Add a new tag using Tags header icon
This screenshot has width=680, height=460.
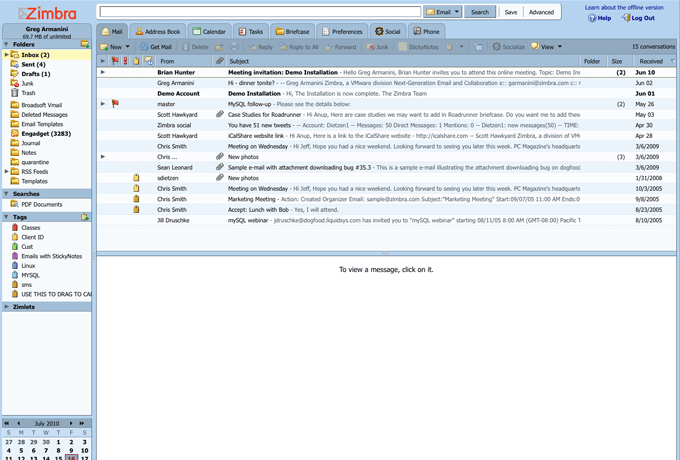pyautogui.click(x=85, y=216)
